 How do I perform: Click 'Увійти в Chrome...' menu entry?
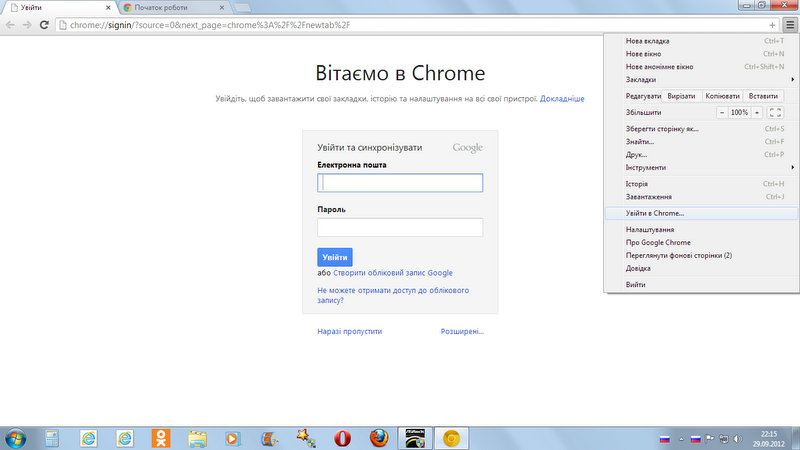(702, 213)
